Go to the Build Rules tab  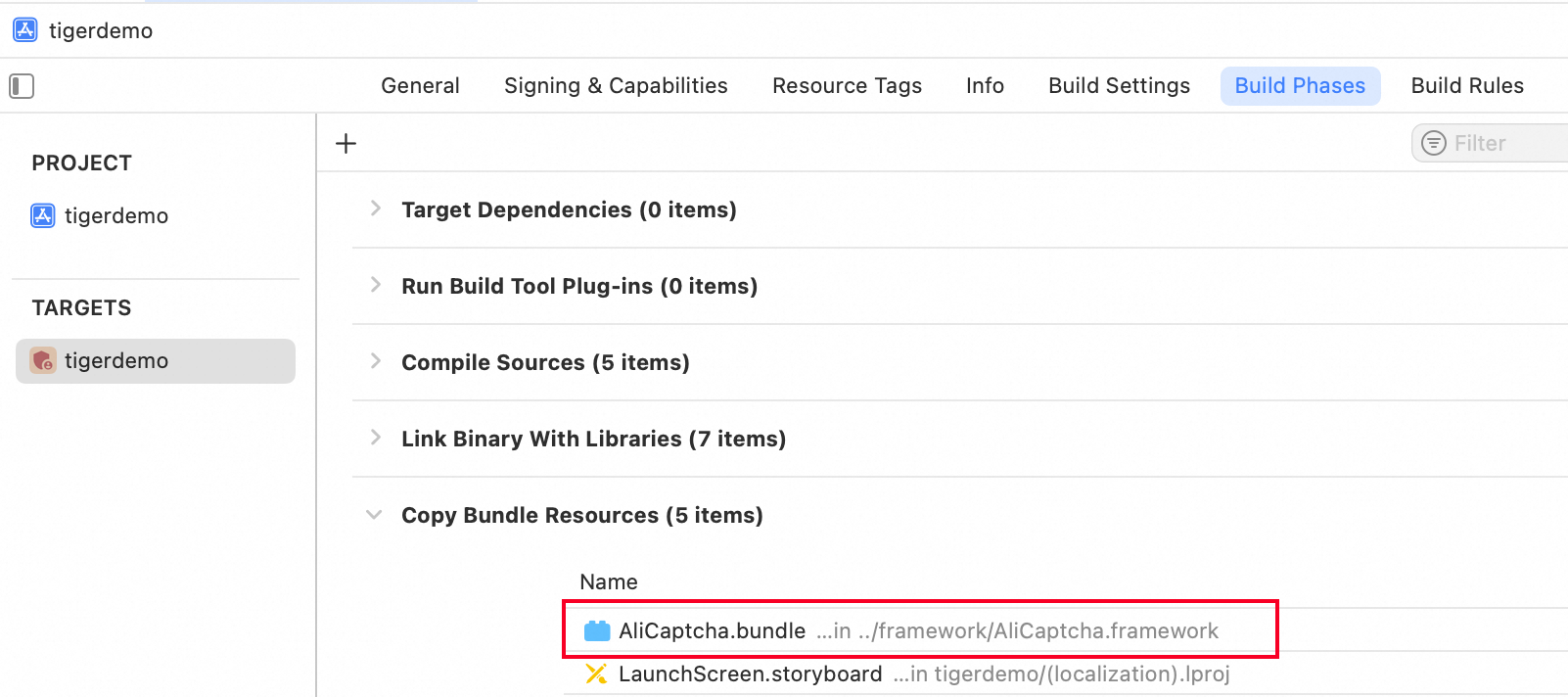(x=1466, y=86)
